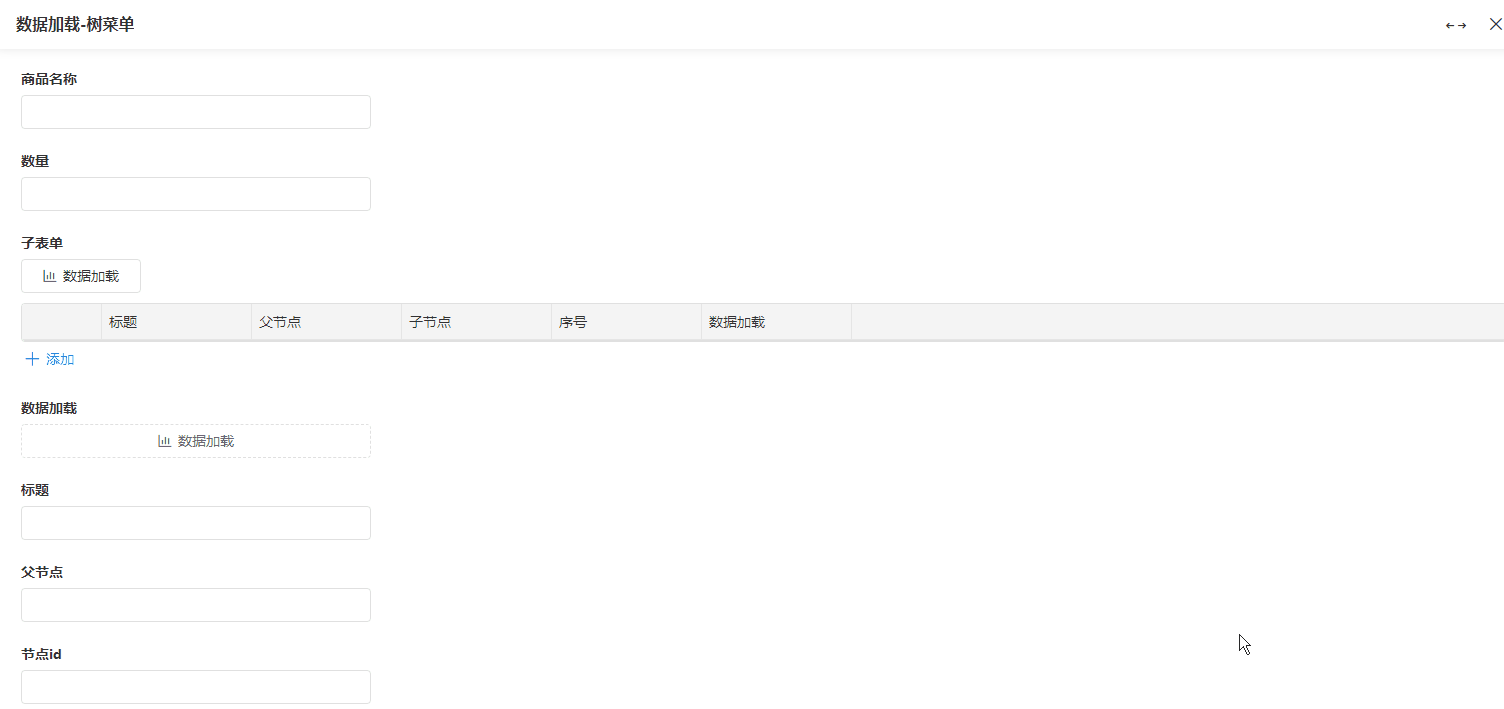Screen dimensions: 1504x709
Task: Select the 标题 column header
Action: pyautogui.click(x=175, y=322)
